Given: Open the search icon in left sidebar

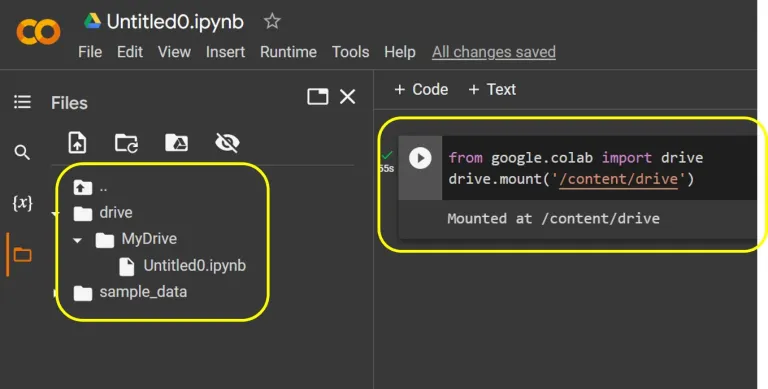Looking at the screenshot, I should 22,152.
